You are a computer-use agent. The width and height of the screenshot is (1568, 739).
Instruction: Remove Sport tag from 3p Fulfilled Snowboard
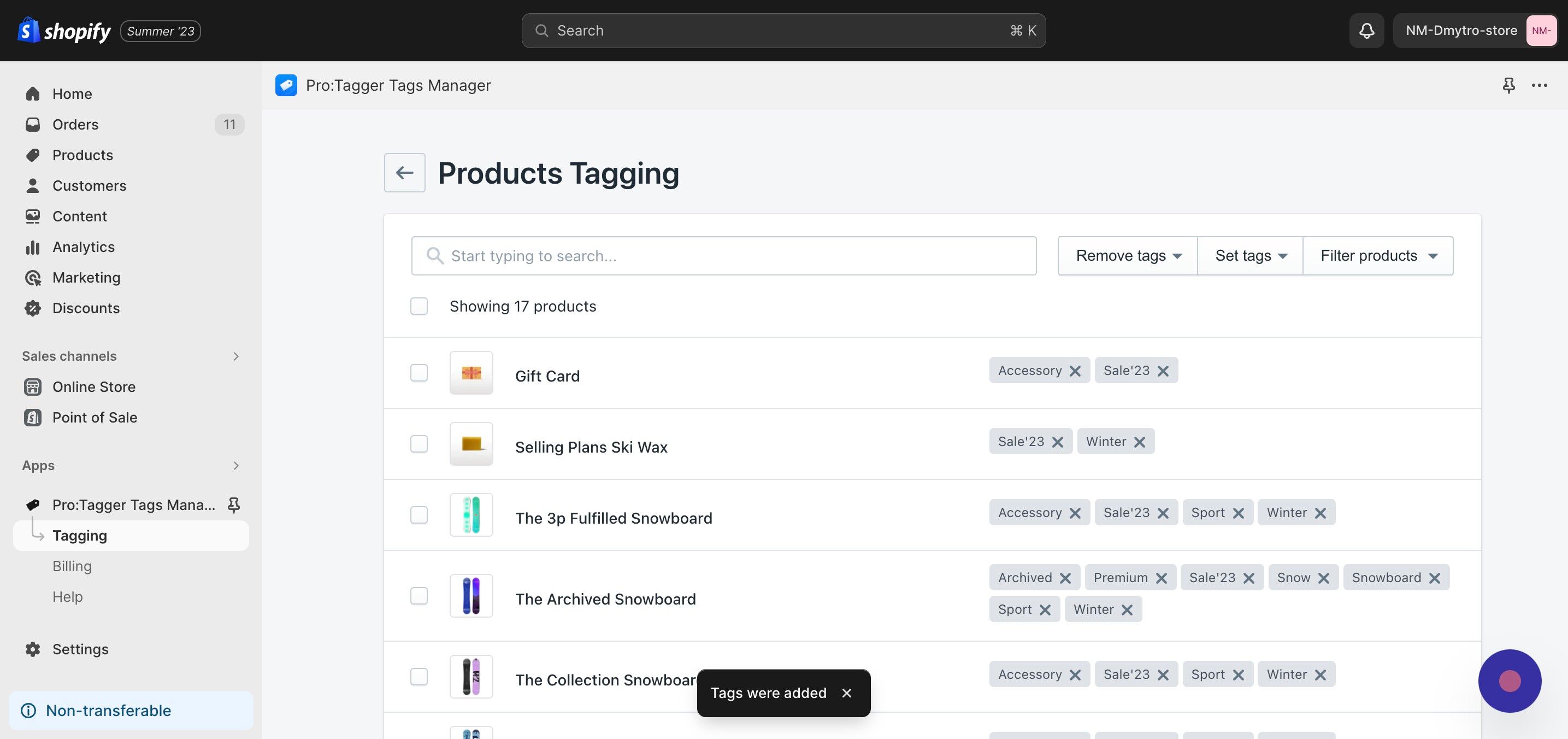1238,513
